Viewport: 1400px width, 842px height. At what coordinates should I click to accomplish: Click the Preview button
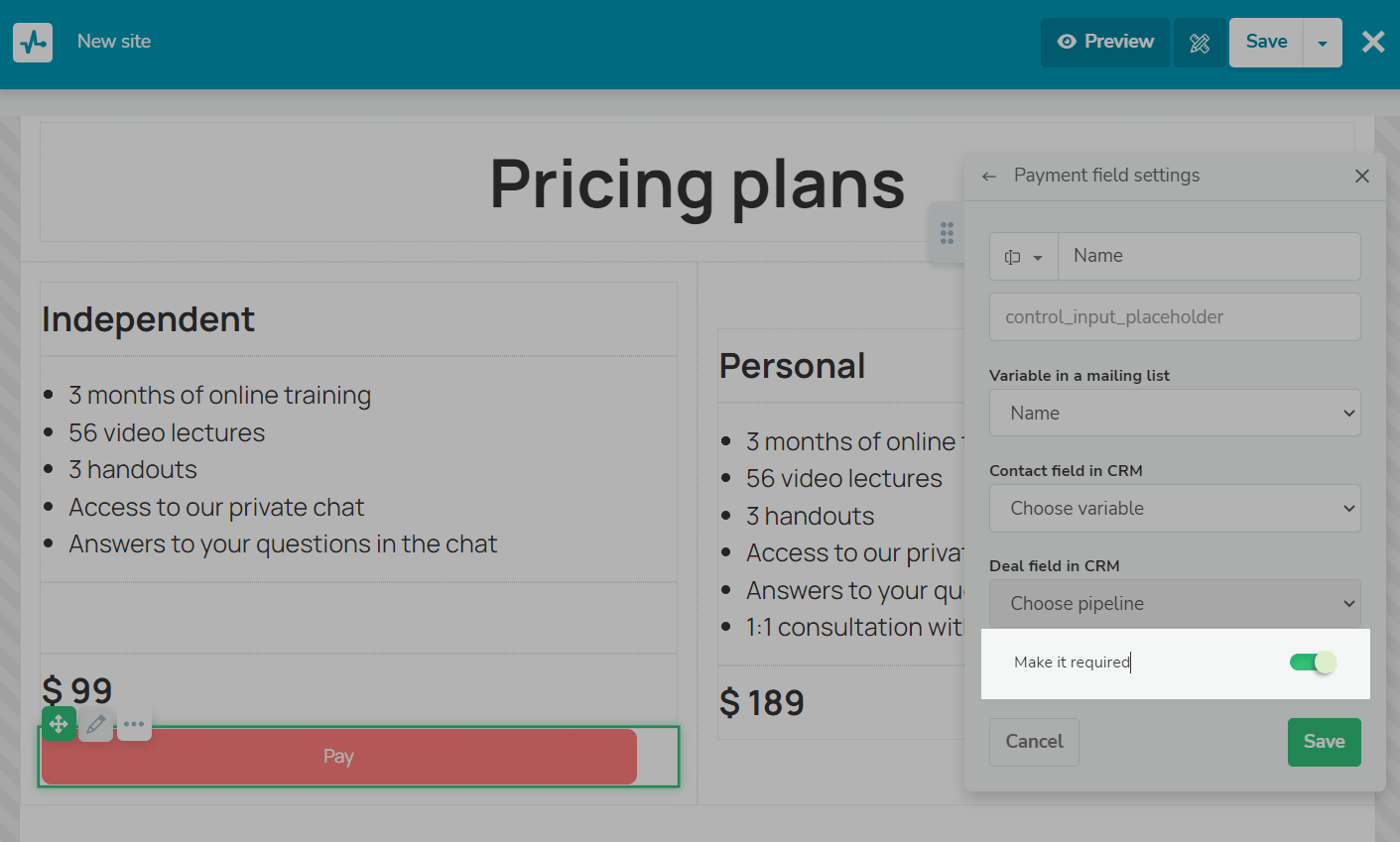pyautogui.click(x=1105, y=43)
